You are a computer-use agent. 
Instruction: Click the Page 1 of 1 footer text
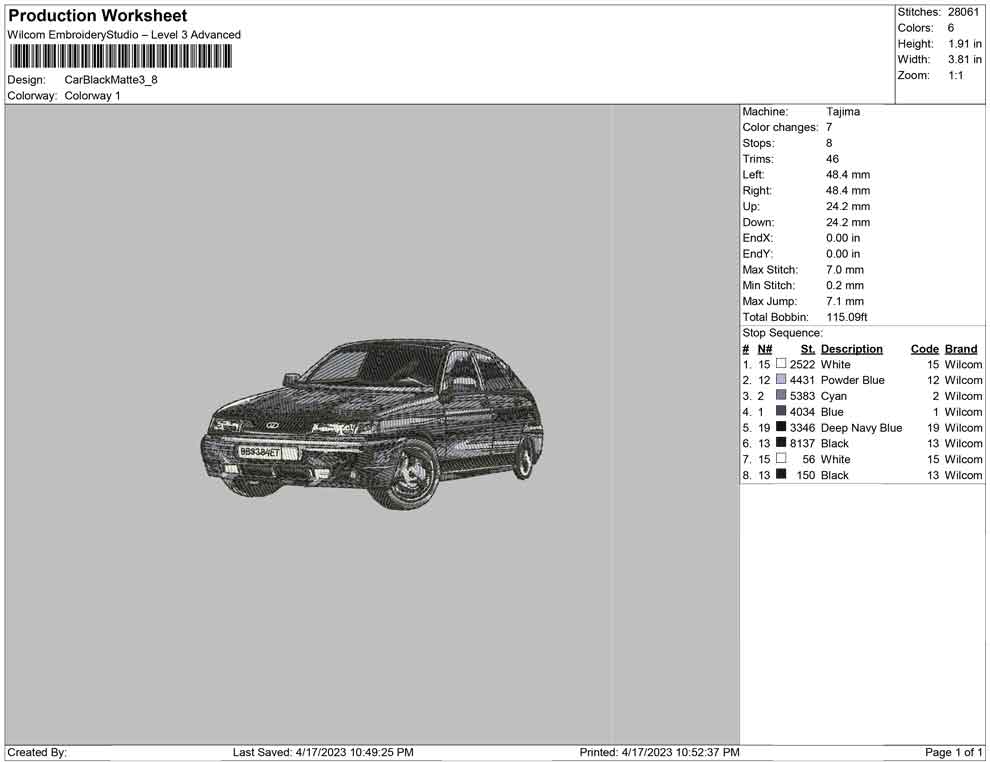(954, 752)
